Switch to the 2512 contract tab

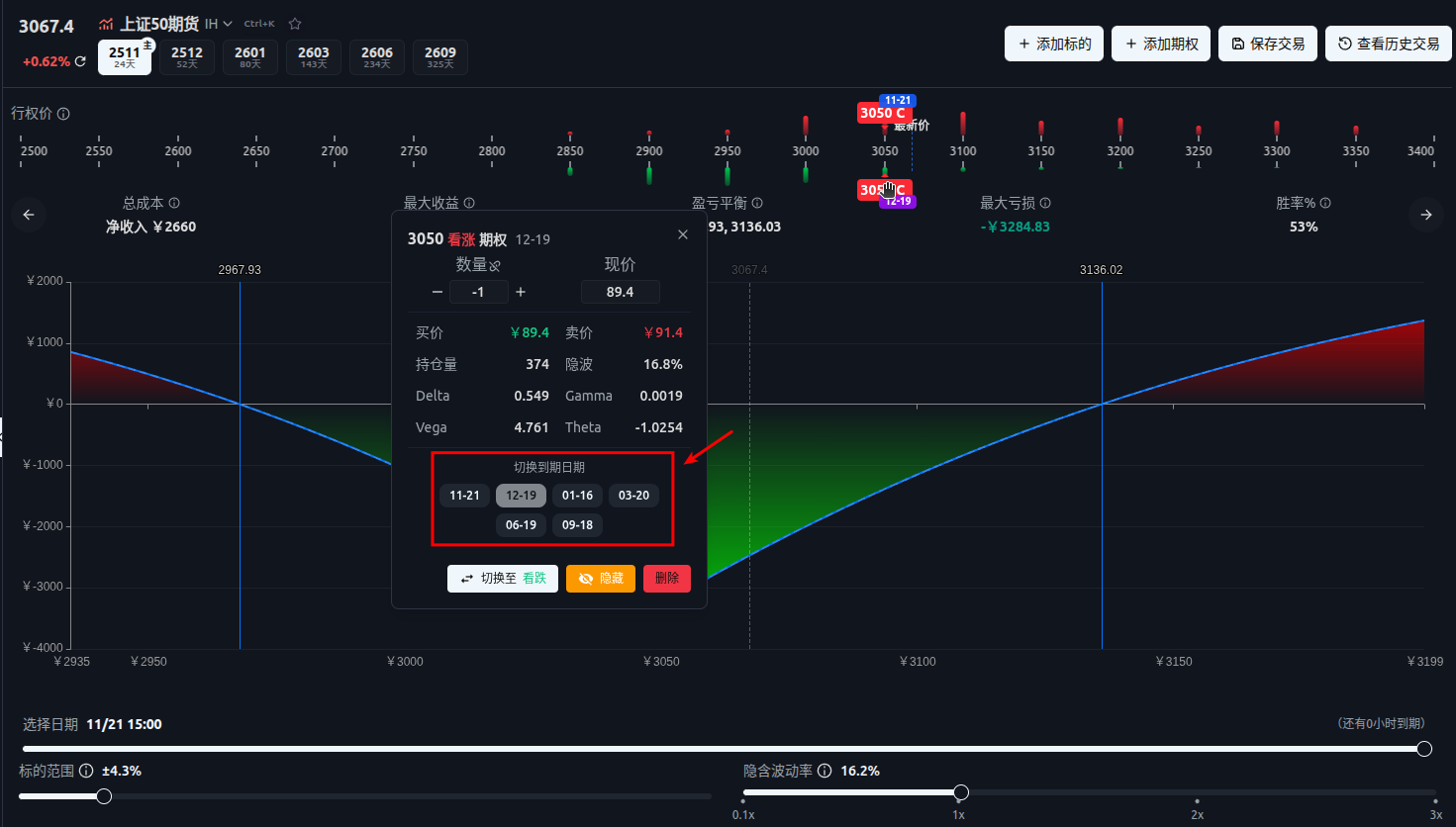(187, 56)
